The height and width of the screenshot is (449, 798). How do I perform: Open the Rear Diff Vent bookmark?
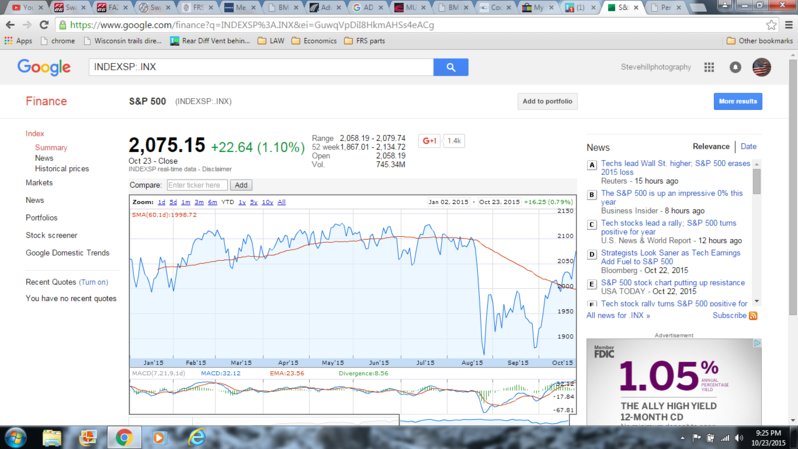pyautogui.click(x=210, y=41)
